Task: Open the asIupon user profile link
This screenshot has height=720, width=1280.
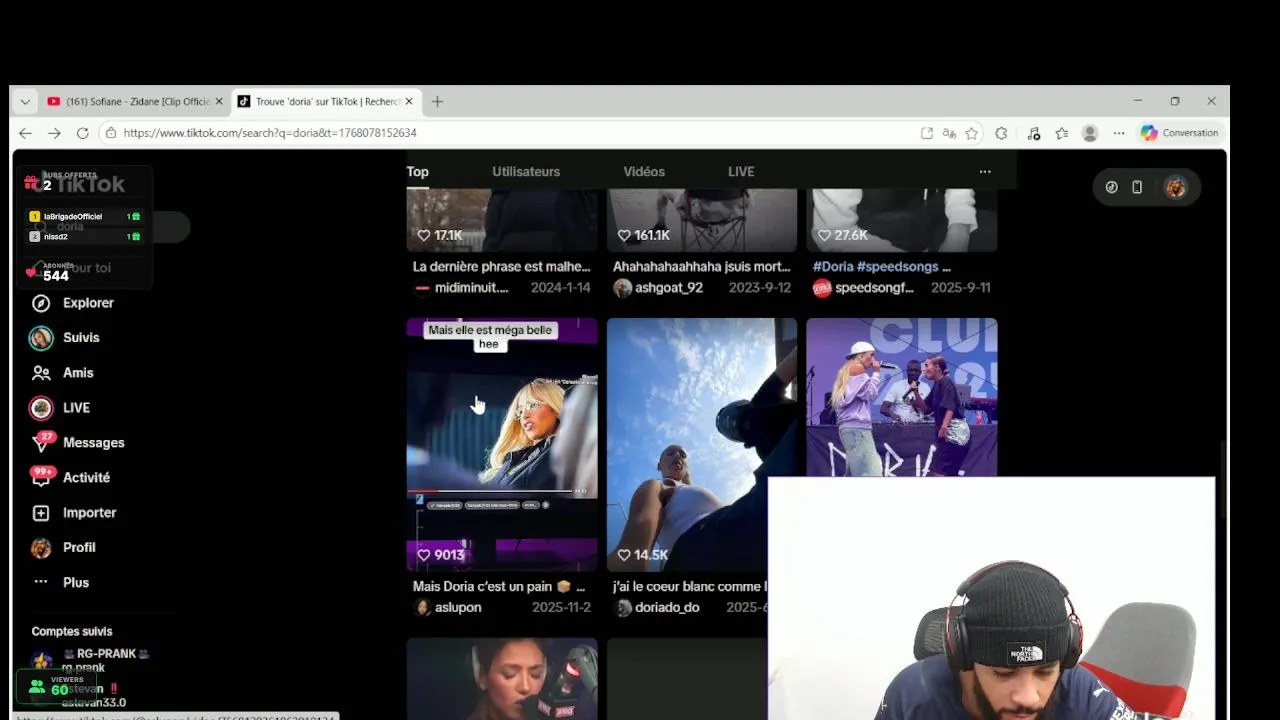Action: pyautogui.click(x=457, y=608)
